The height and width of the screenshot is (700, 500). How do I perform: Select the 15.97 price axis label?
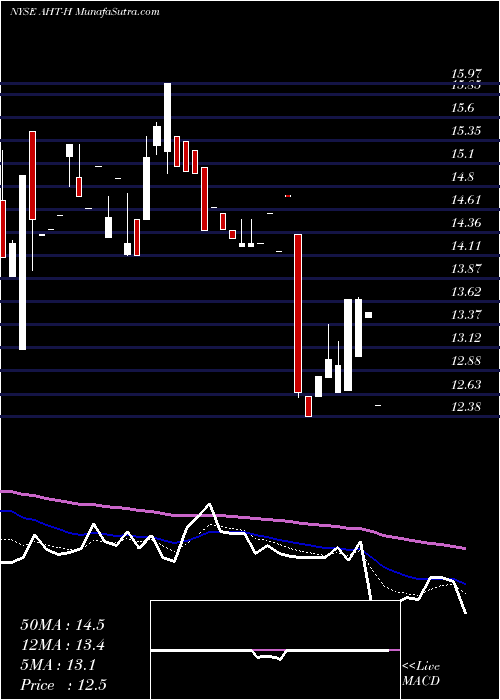466,74
